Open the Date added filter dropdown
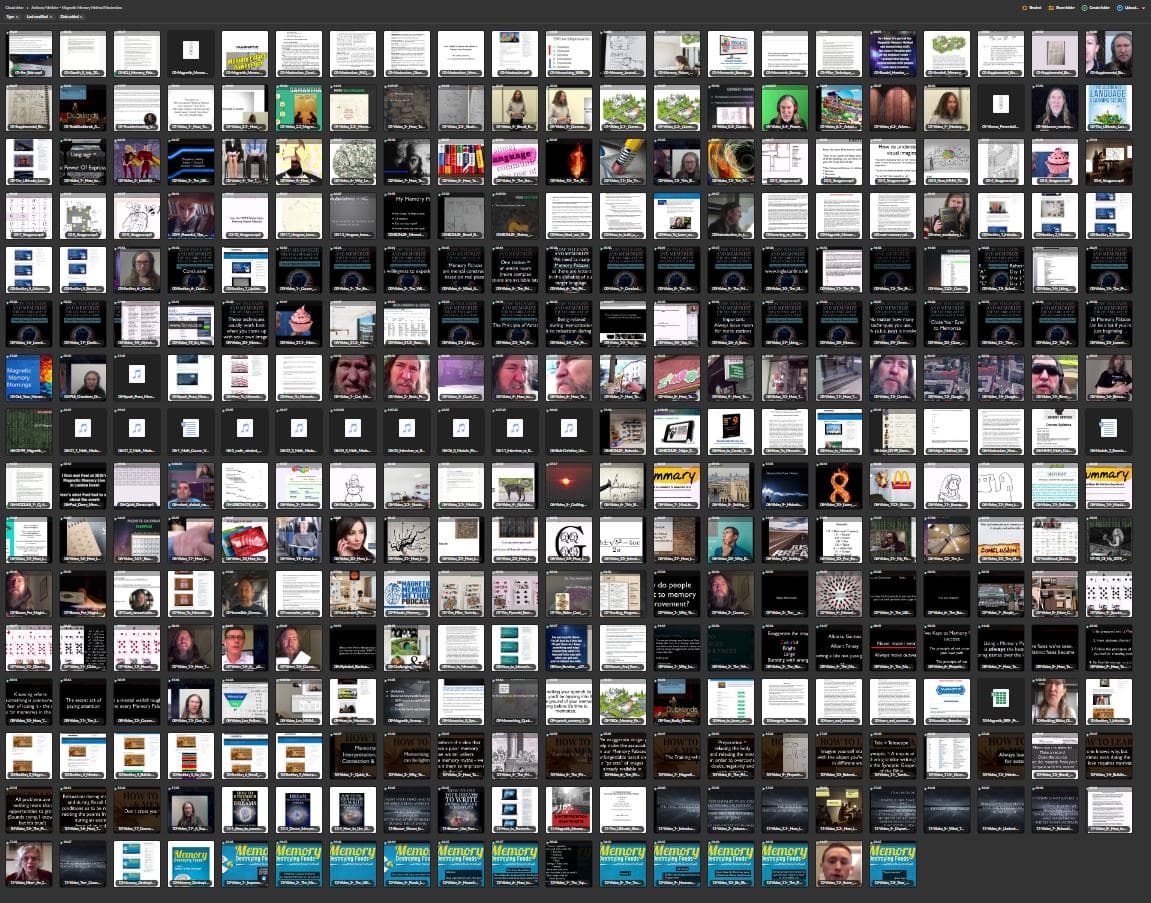1151x903 pixels. tap(72, 17)
